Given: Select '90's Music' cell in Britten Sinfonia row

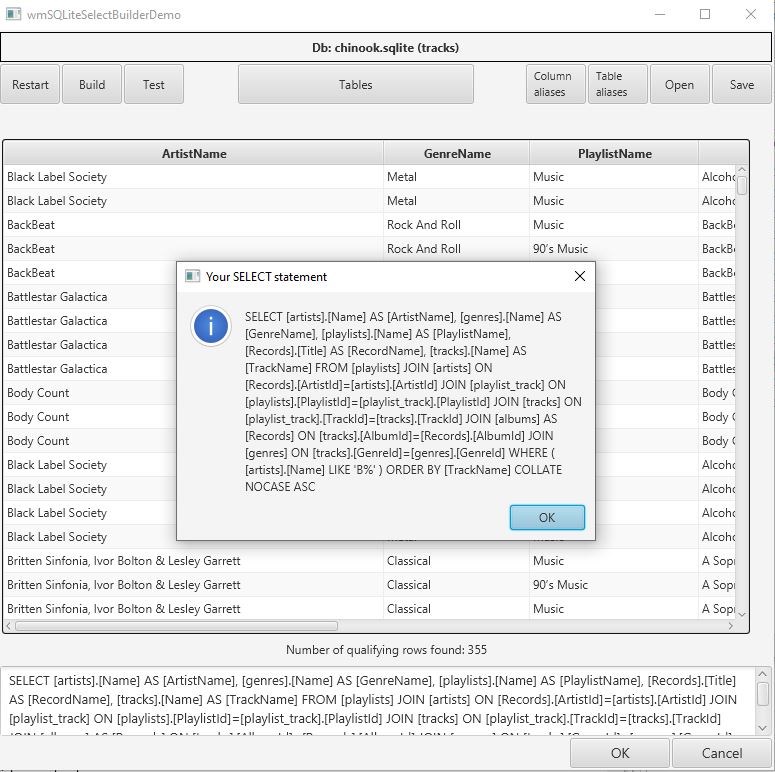Looking at the screenshot, I should point(614,585).
